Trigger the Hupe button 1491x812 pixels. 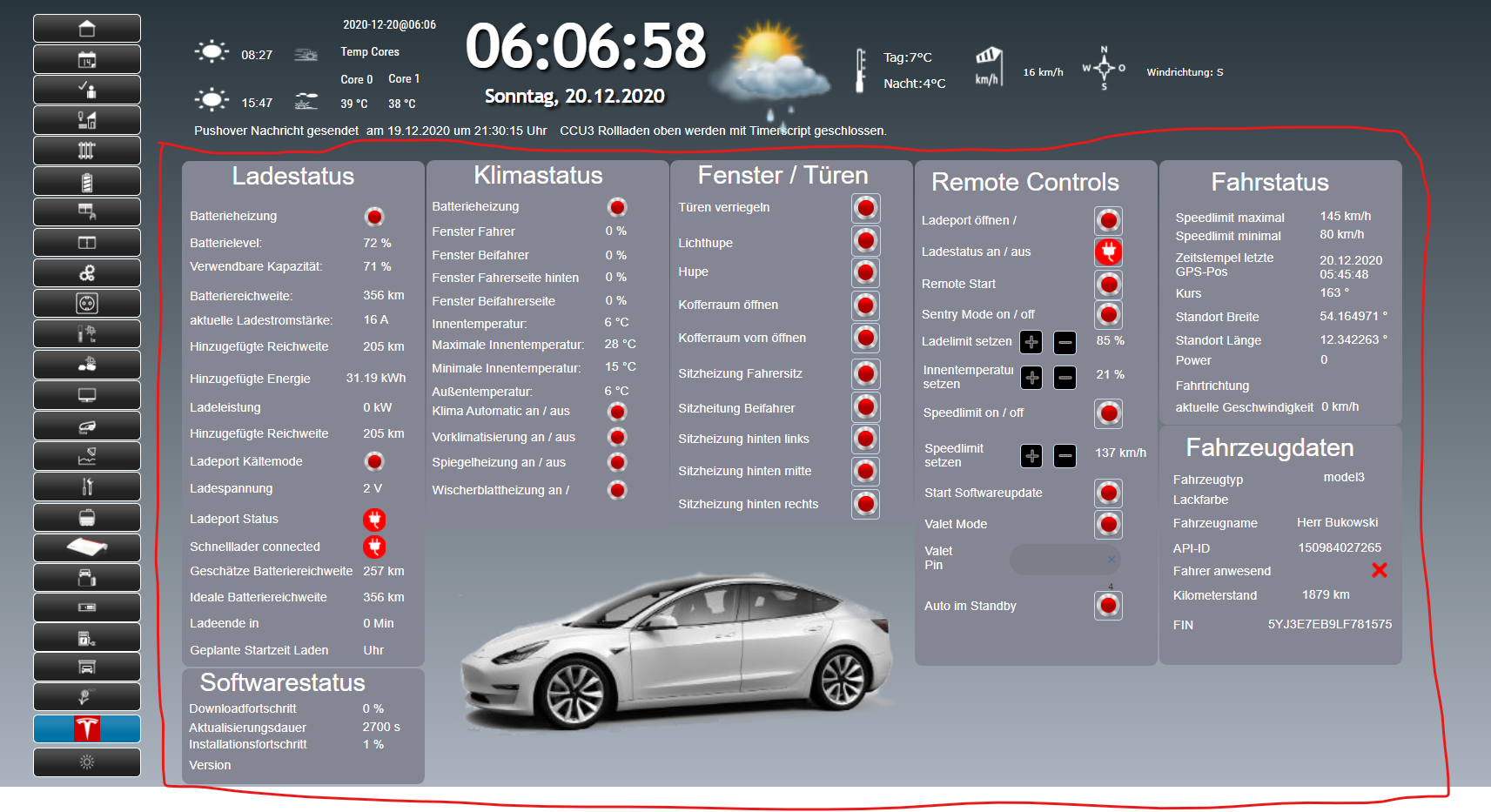(x=865, y=272)
